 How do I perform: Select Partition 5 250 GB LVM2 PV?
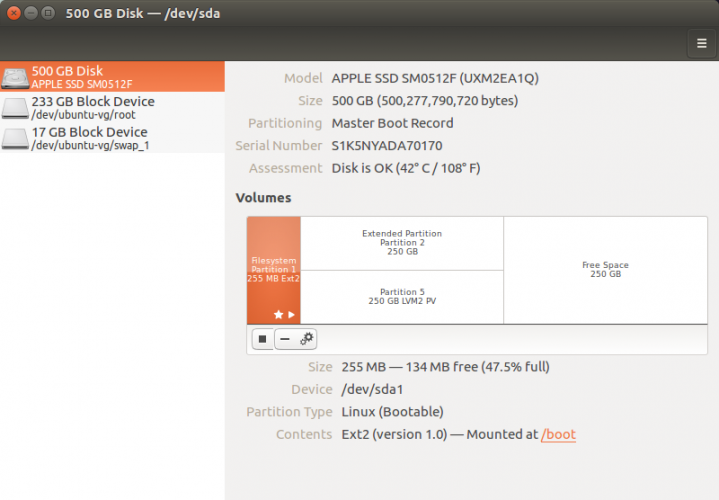pos(402,297)
